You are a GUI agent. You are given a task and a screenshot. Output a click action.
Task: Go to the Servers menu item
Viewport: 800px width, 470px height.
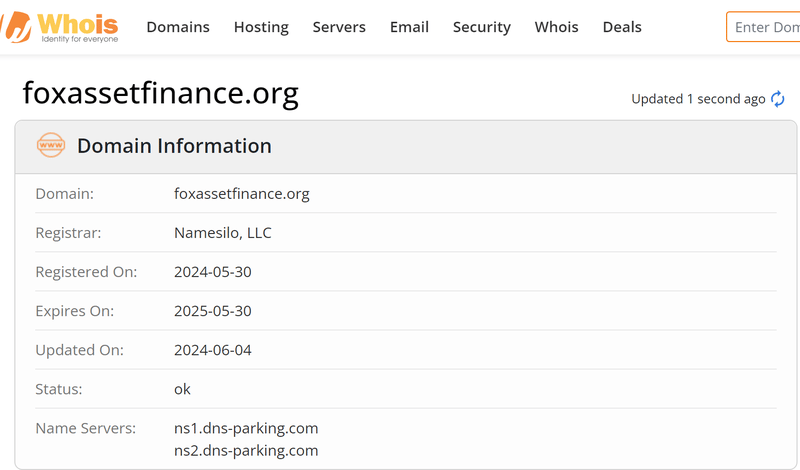339,27
